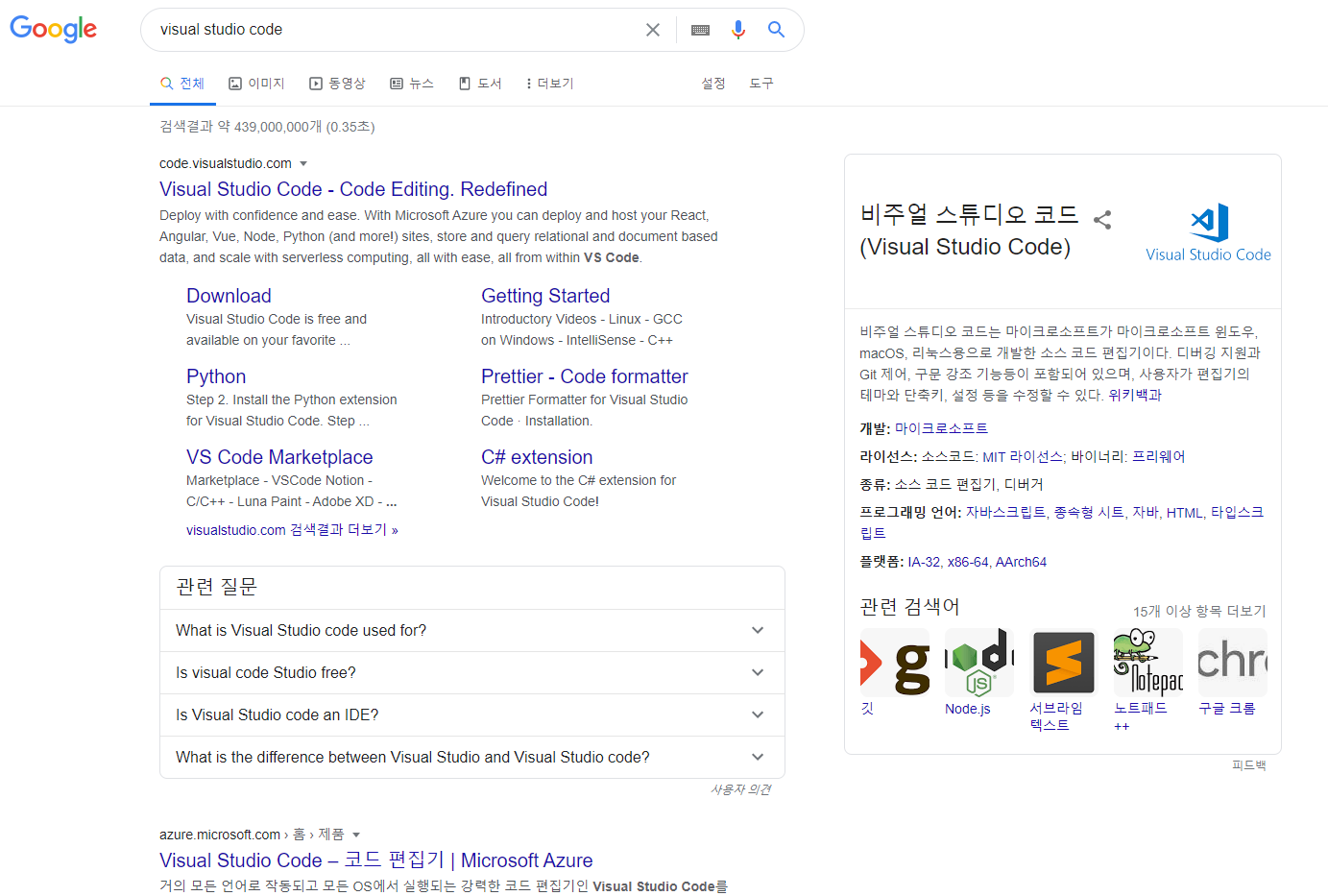Open the 설정 menu
The height and width of the screenshot is (896, 1328).
713,84
